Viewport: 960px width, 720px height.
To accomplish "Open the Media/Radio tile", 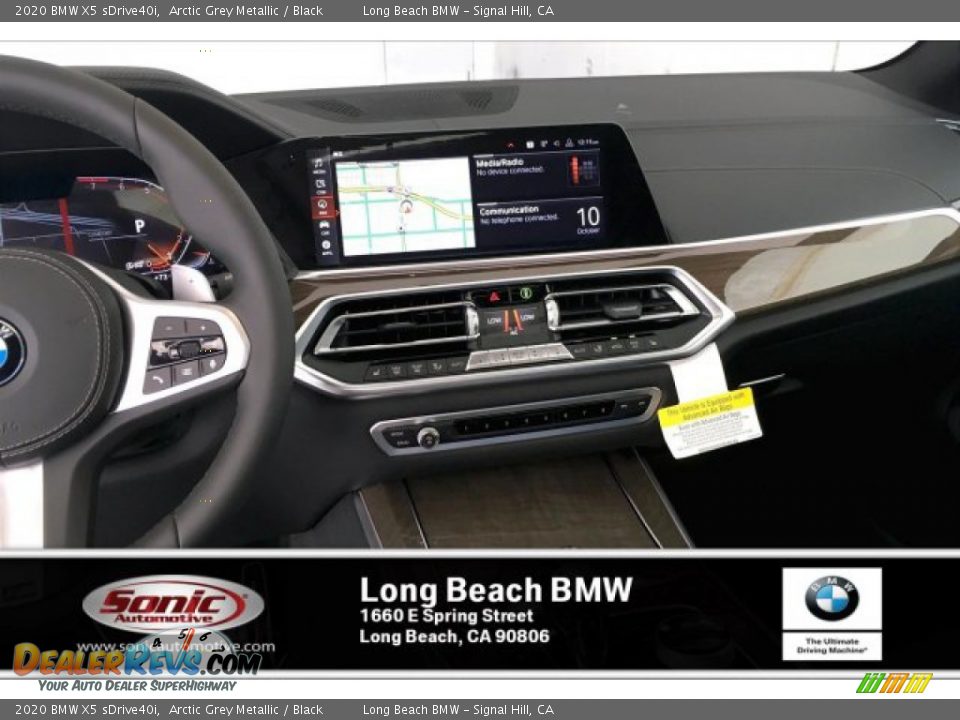I will (536, 172).
